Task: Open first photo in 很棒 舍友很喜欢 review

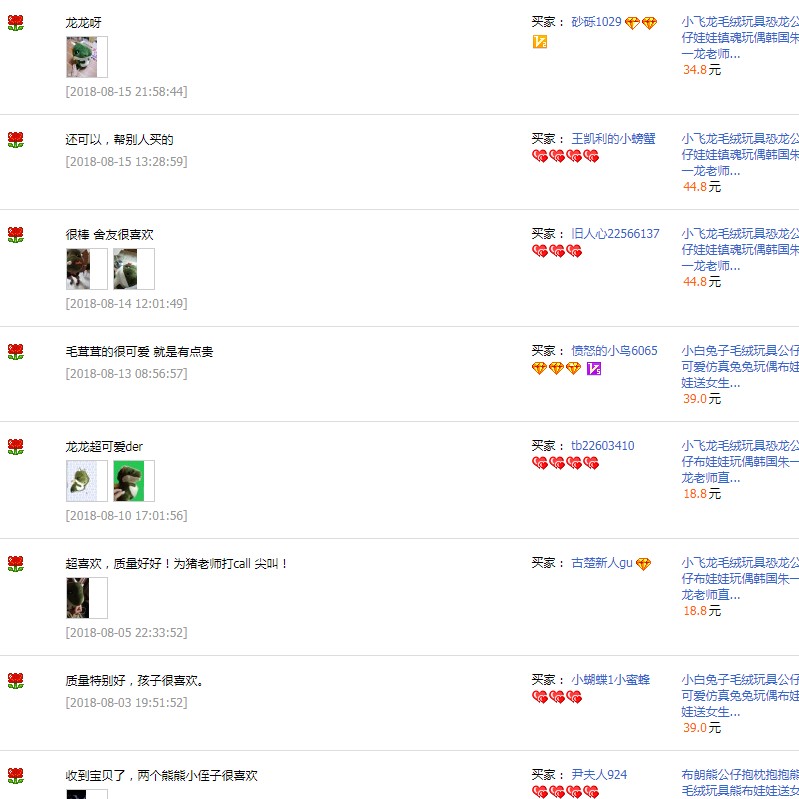Action: point(87,269)
